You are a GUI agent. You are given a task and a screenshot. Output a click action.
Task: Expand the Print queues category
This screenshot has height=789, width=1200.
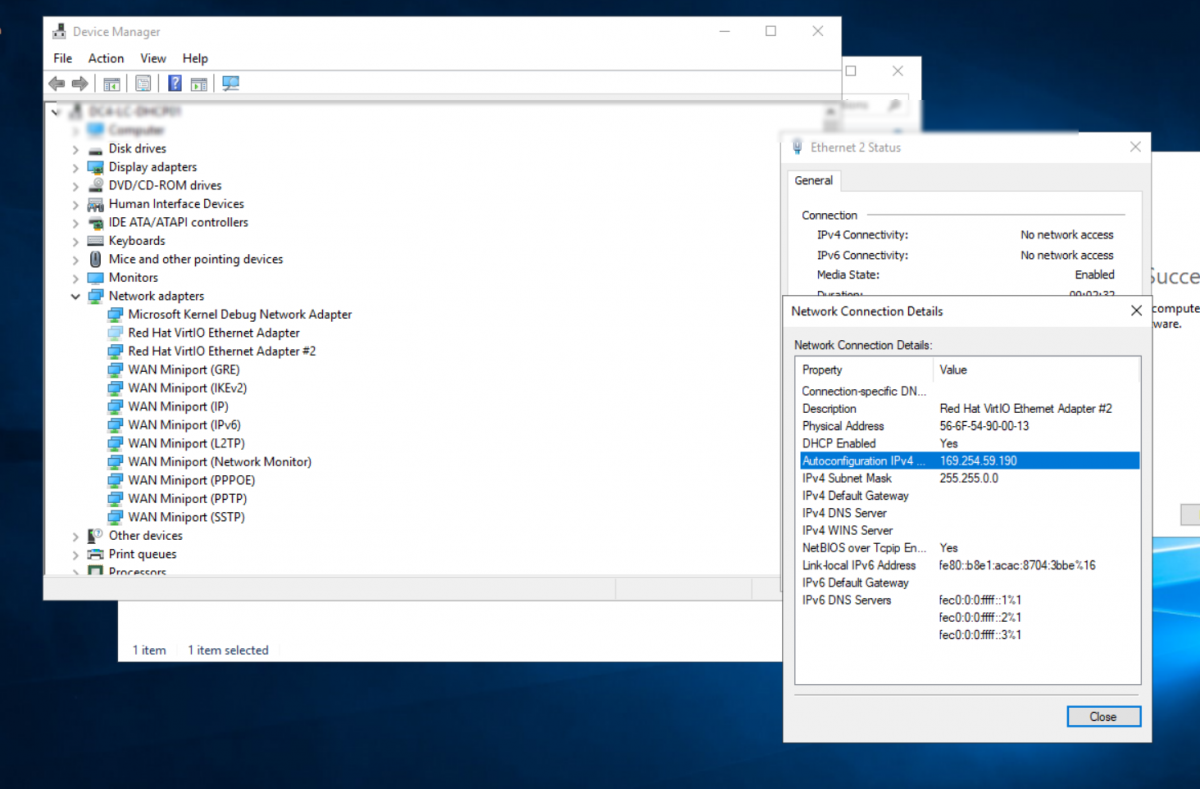click(75, 554)
